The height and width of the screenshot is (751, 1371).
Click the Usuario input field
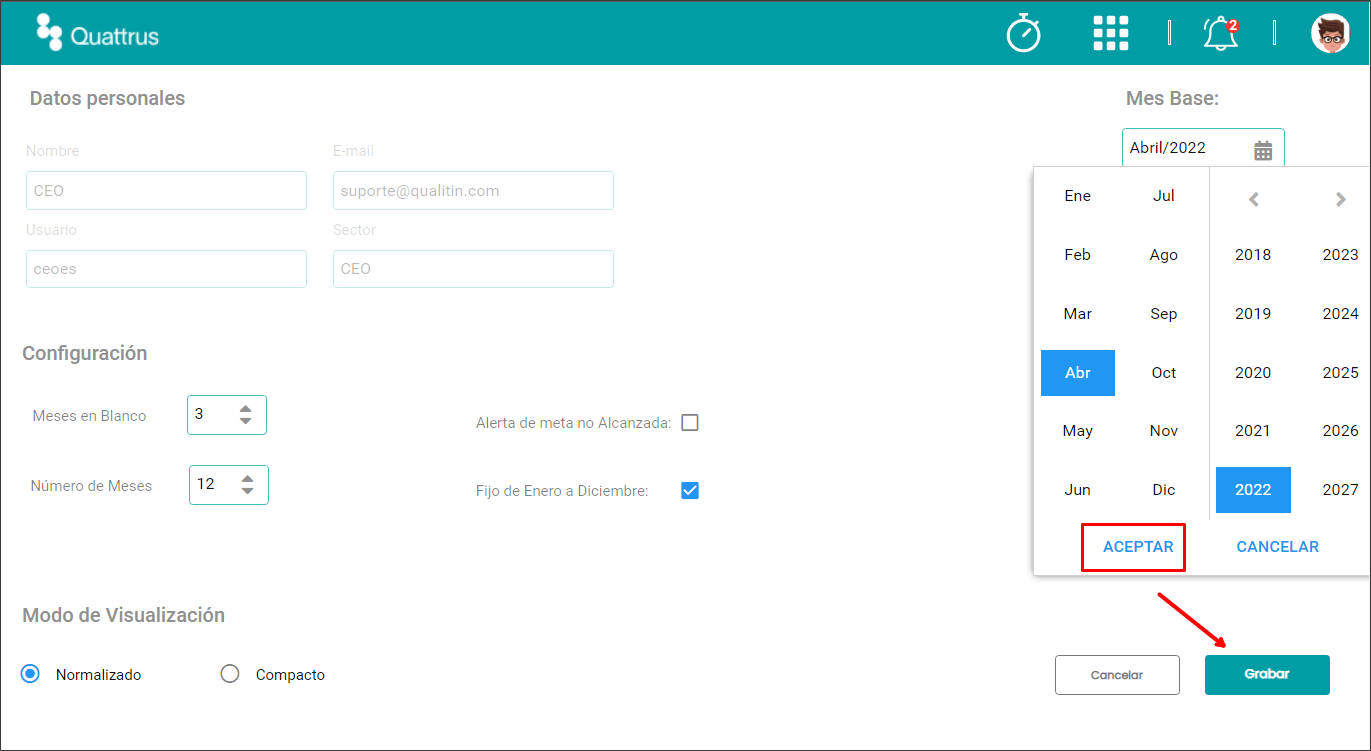point(166,269)
